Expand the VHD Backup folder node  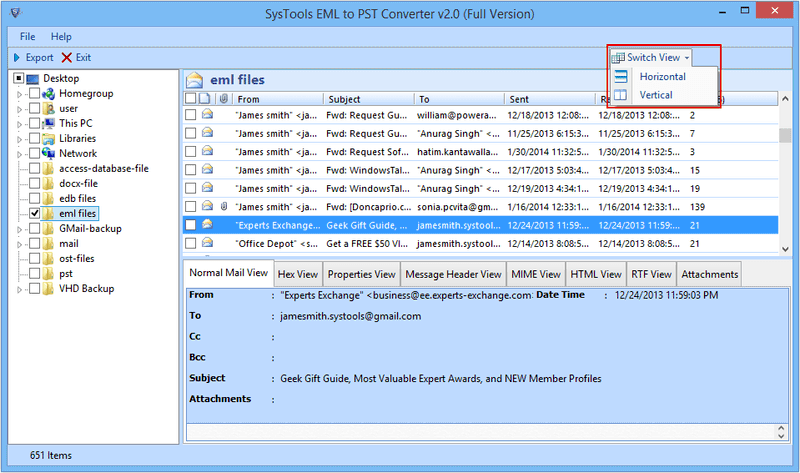pyautogui.click(x=19, y=288)
